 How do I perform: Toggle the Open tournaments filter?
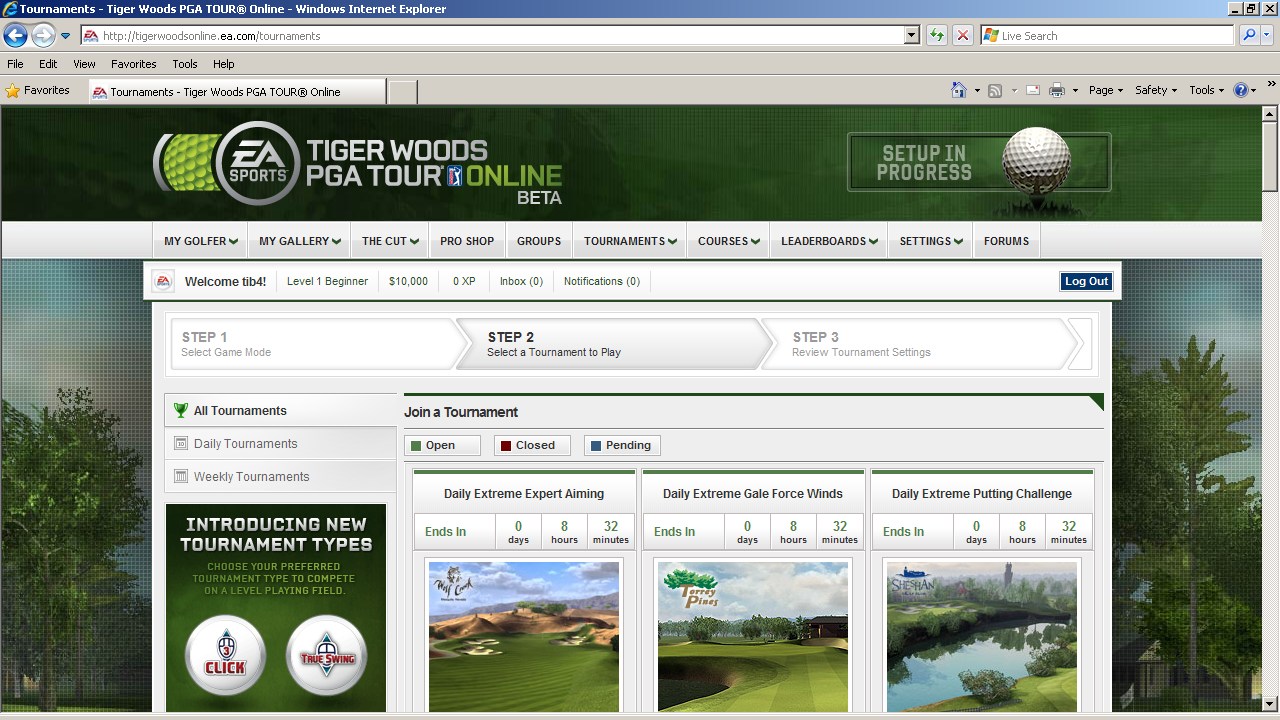pyautogui.click(x=442, y=446)
